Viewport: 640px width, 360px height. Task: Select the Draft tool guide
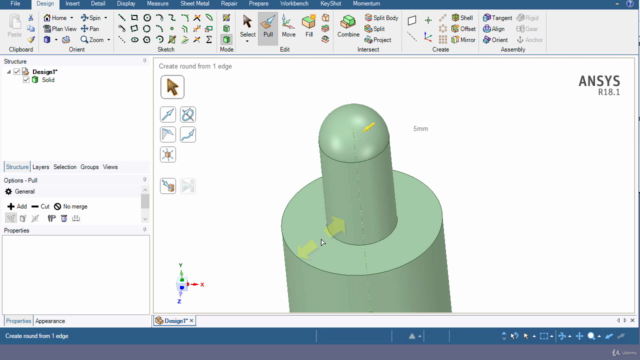tap(168, 135)
